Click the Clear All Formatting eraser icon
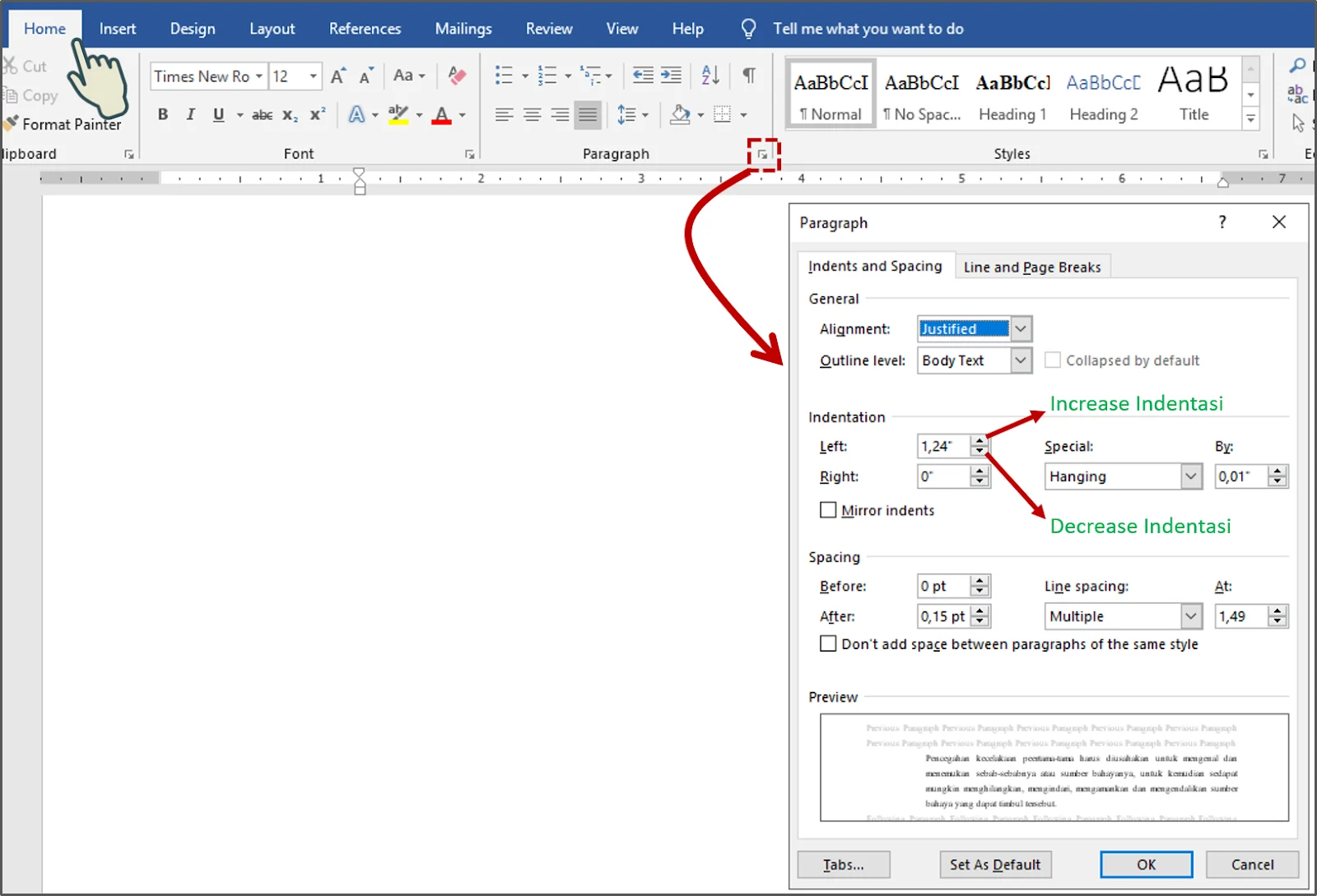The width and height of the screenshot is (1317, 896). click(x=457, y=76)
